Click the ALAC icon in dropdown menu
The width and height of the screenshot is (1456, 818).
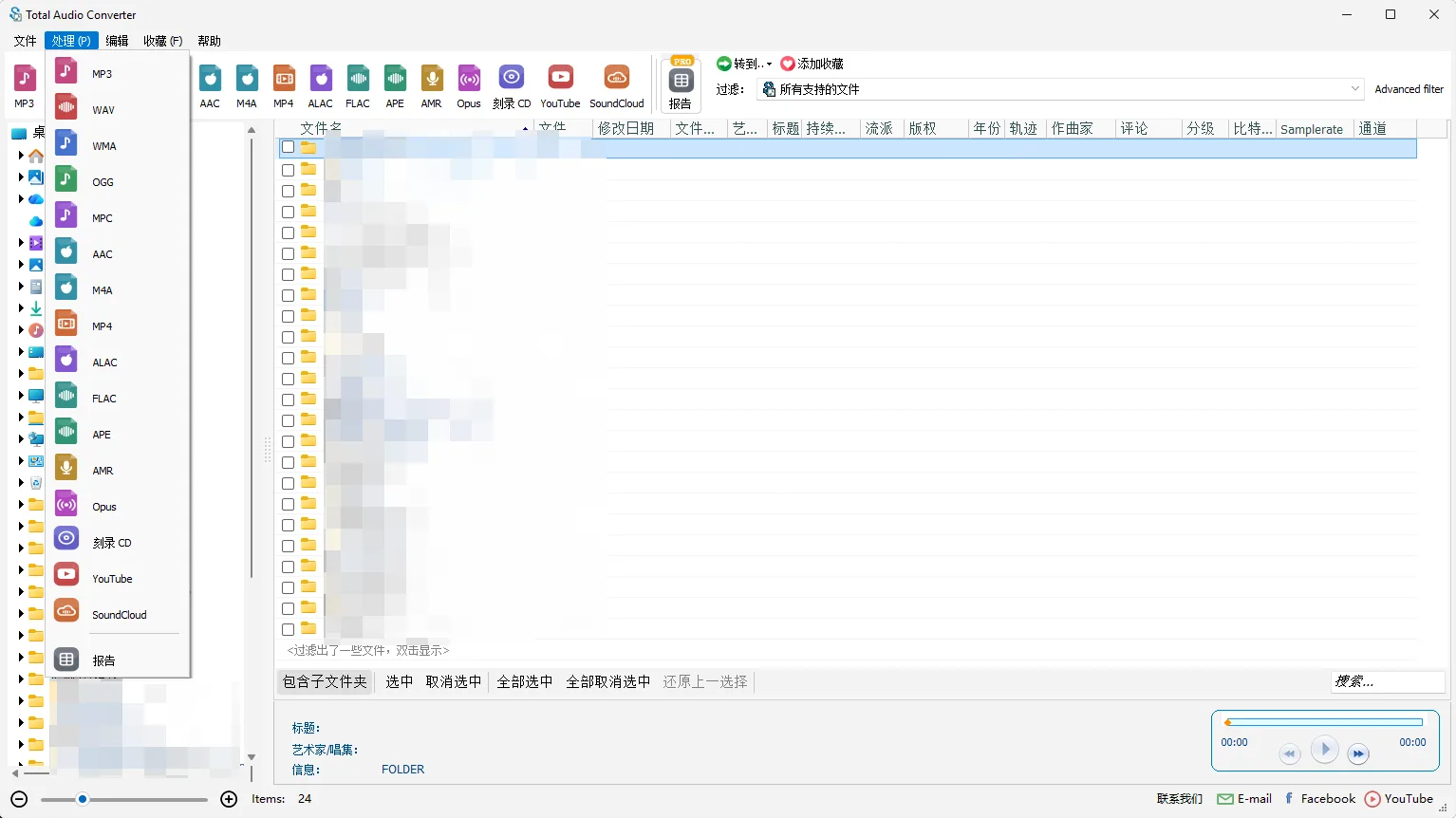66,360
